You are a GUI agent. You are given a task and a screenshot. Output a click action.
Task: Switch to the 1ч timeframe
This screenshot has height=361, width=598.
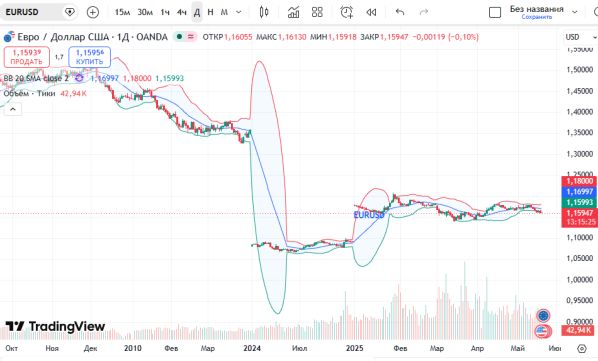[165, 12]
